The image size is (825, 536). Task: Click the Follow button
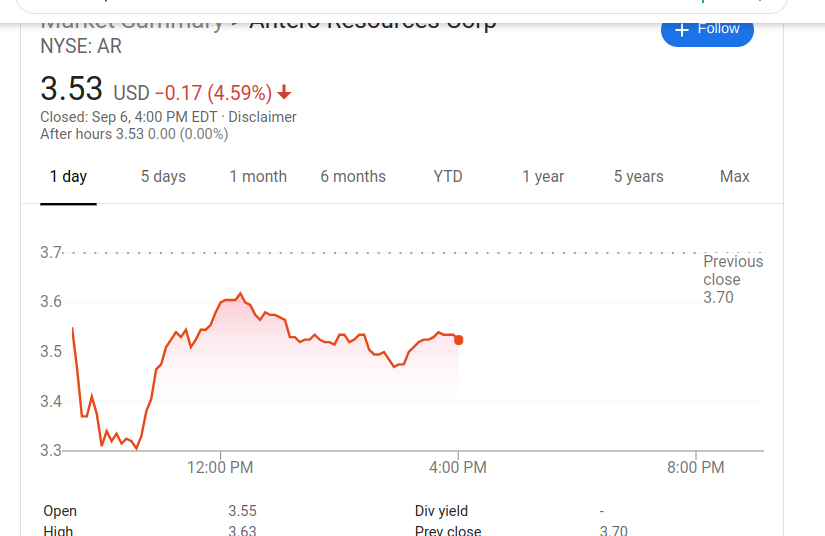click(x=707, y=29)
